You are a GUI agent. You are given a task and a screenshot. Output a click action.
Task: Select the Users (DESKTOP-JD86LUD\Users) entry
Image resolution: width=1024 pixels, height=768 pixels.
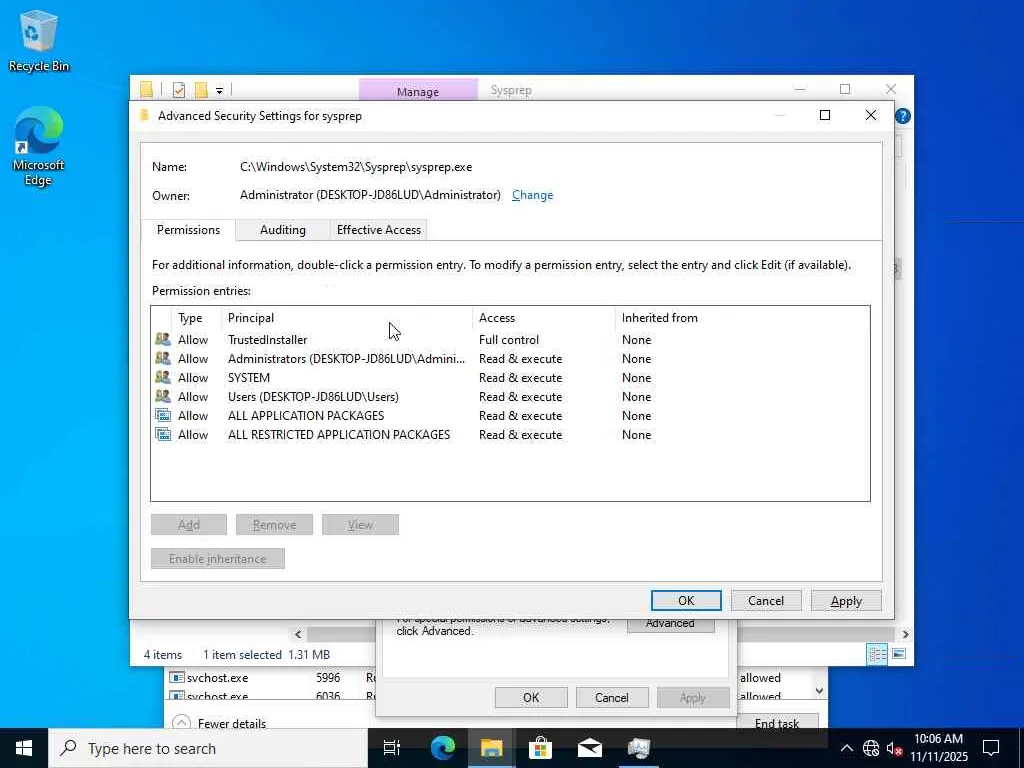[x=510, y=396]
